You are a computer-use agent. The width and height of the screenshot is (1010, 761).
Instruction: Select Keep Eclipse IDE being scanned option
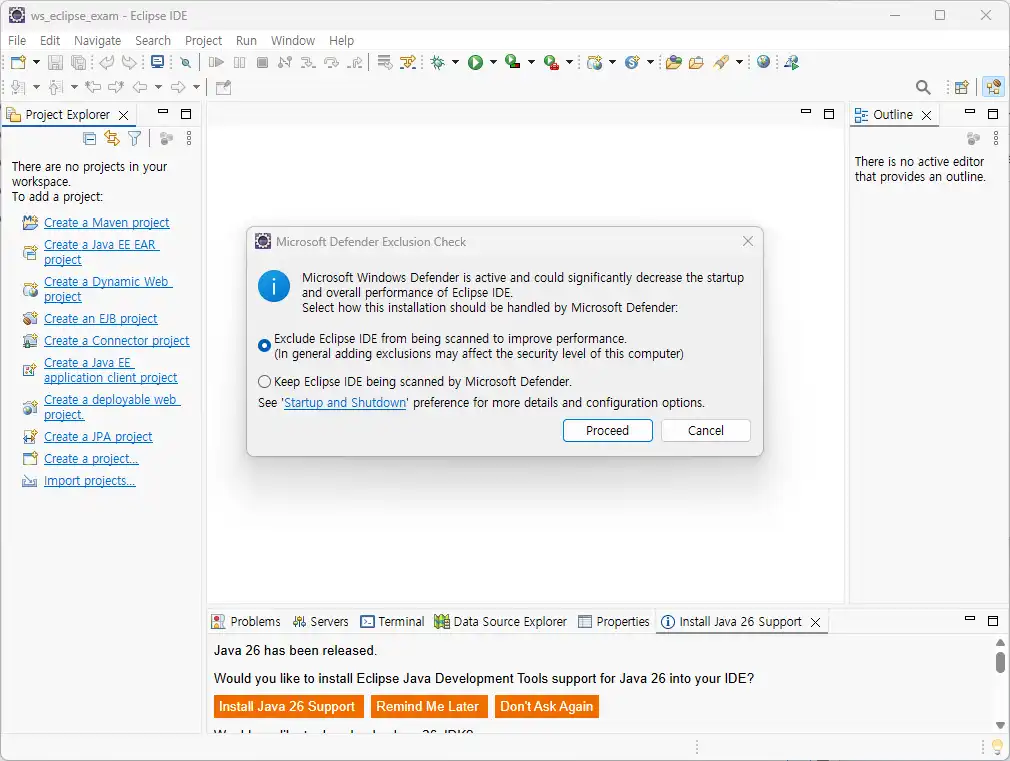(x=264, y=381)
